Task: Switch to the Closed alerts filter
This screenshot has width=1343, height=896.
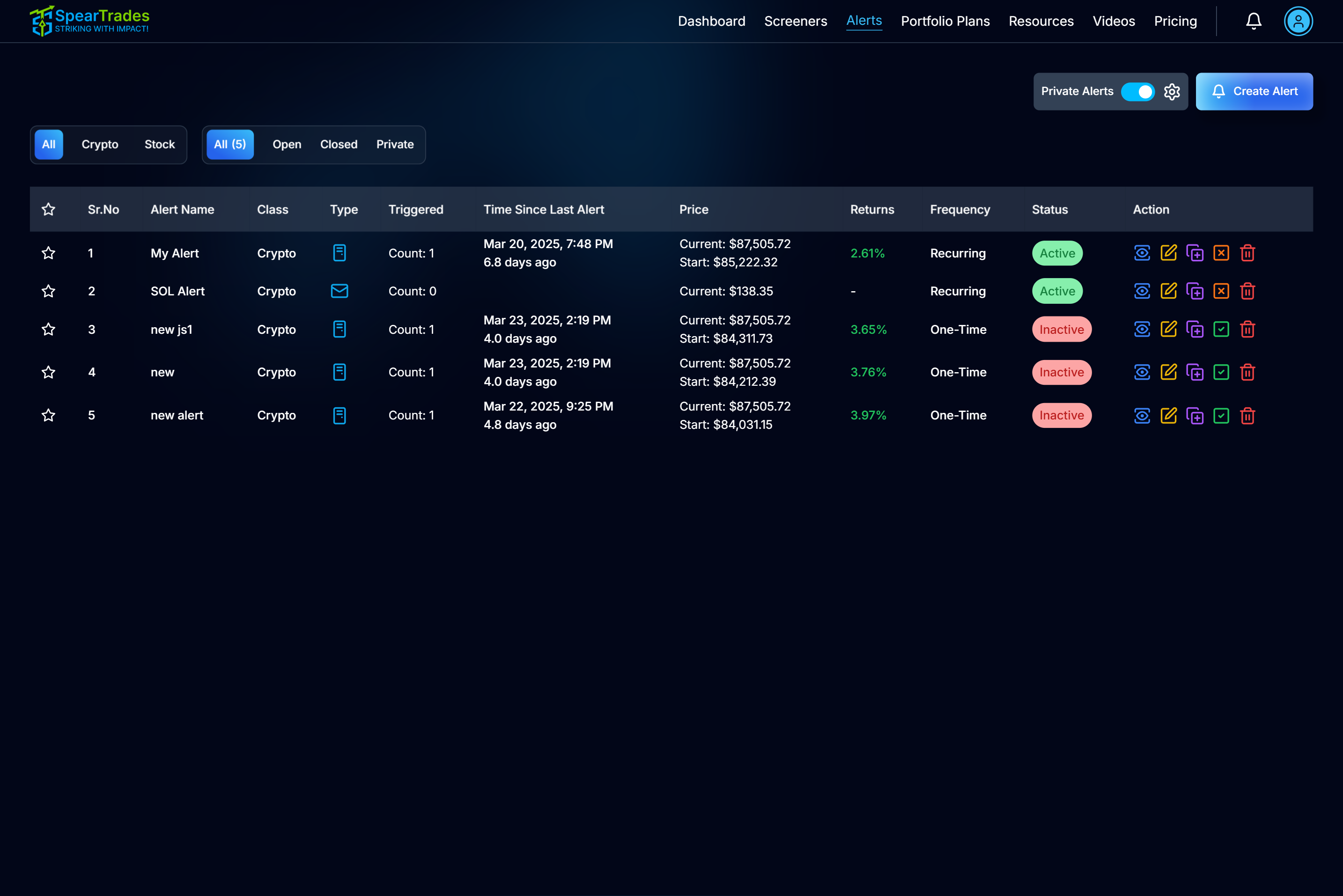Action: [338, 145]
